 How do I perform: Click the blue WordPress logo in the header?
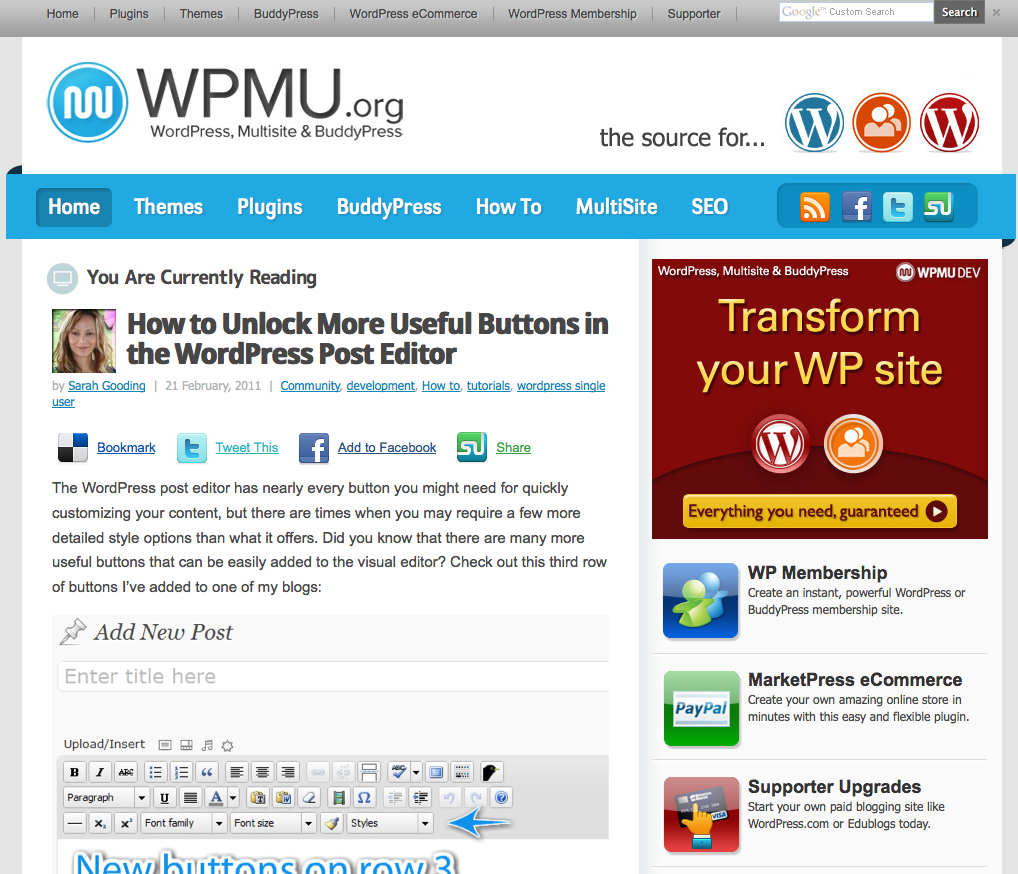tap(814, 122)
